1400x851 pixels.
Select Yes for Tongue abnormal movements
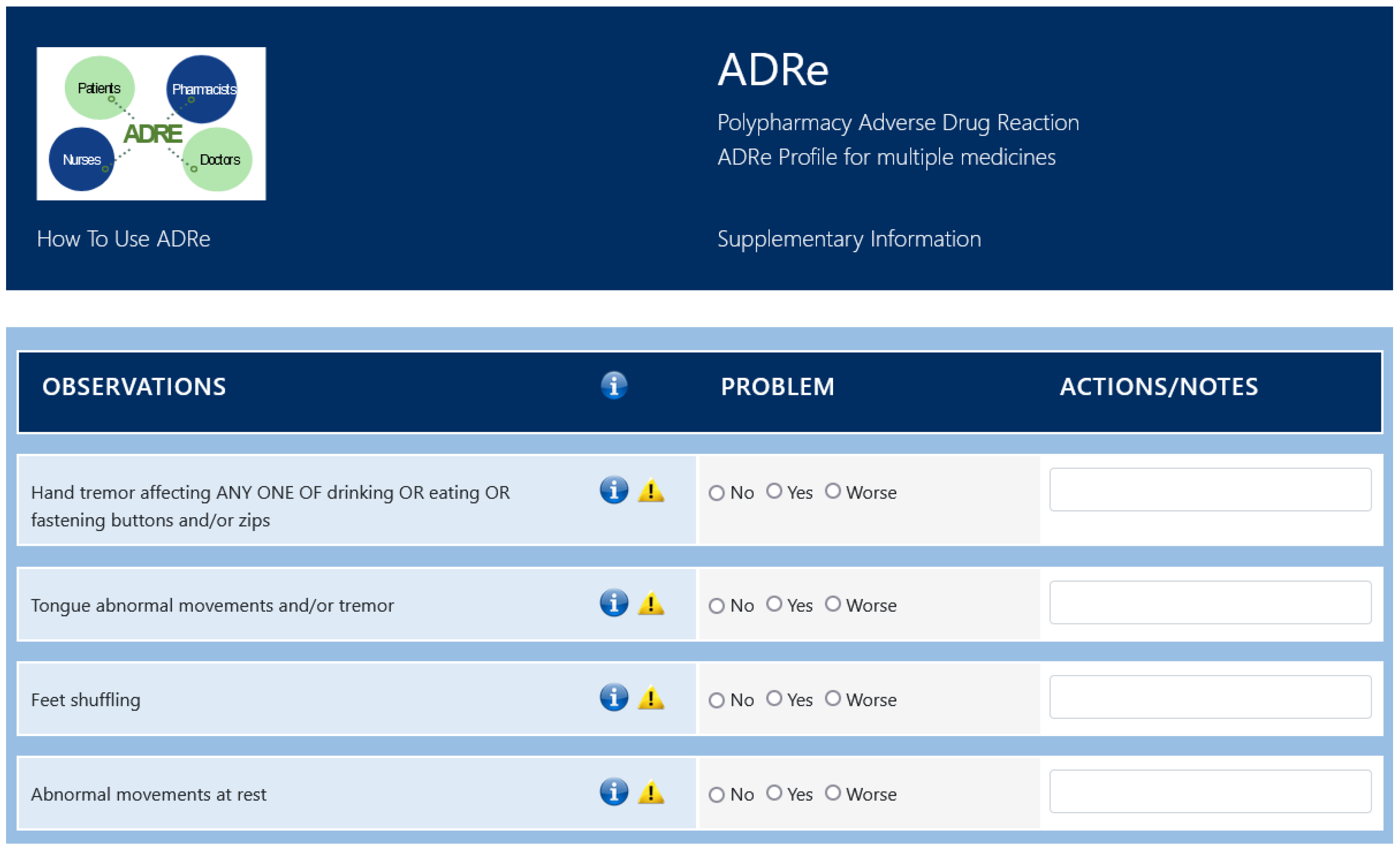point(774,604)
